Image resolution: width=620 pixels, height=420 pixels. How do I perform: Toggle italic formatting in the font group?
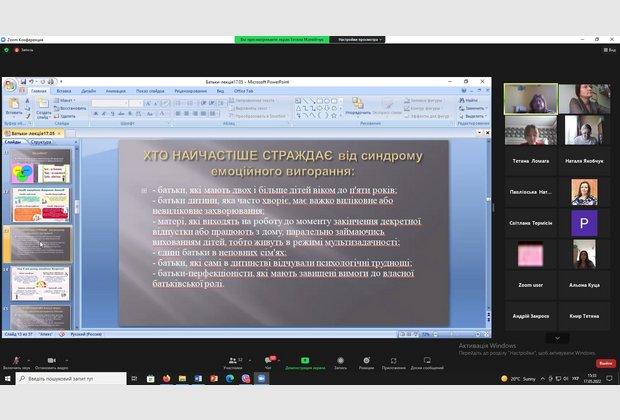[x=104, y=114]
